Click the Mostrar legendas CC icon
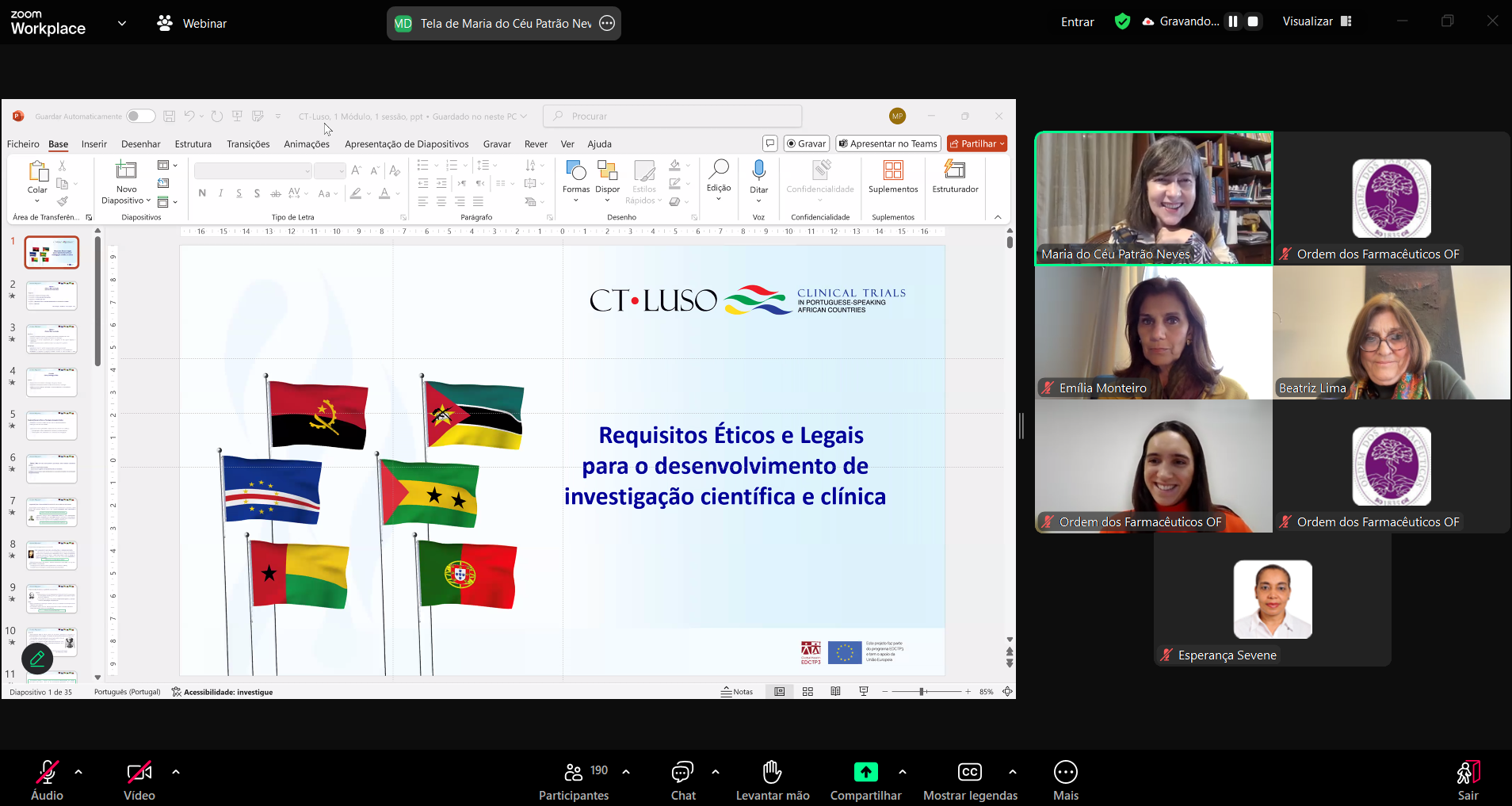 coord(970,771)
